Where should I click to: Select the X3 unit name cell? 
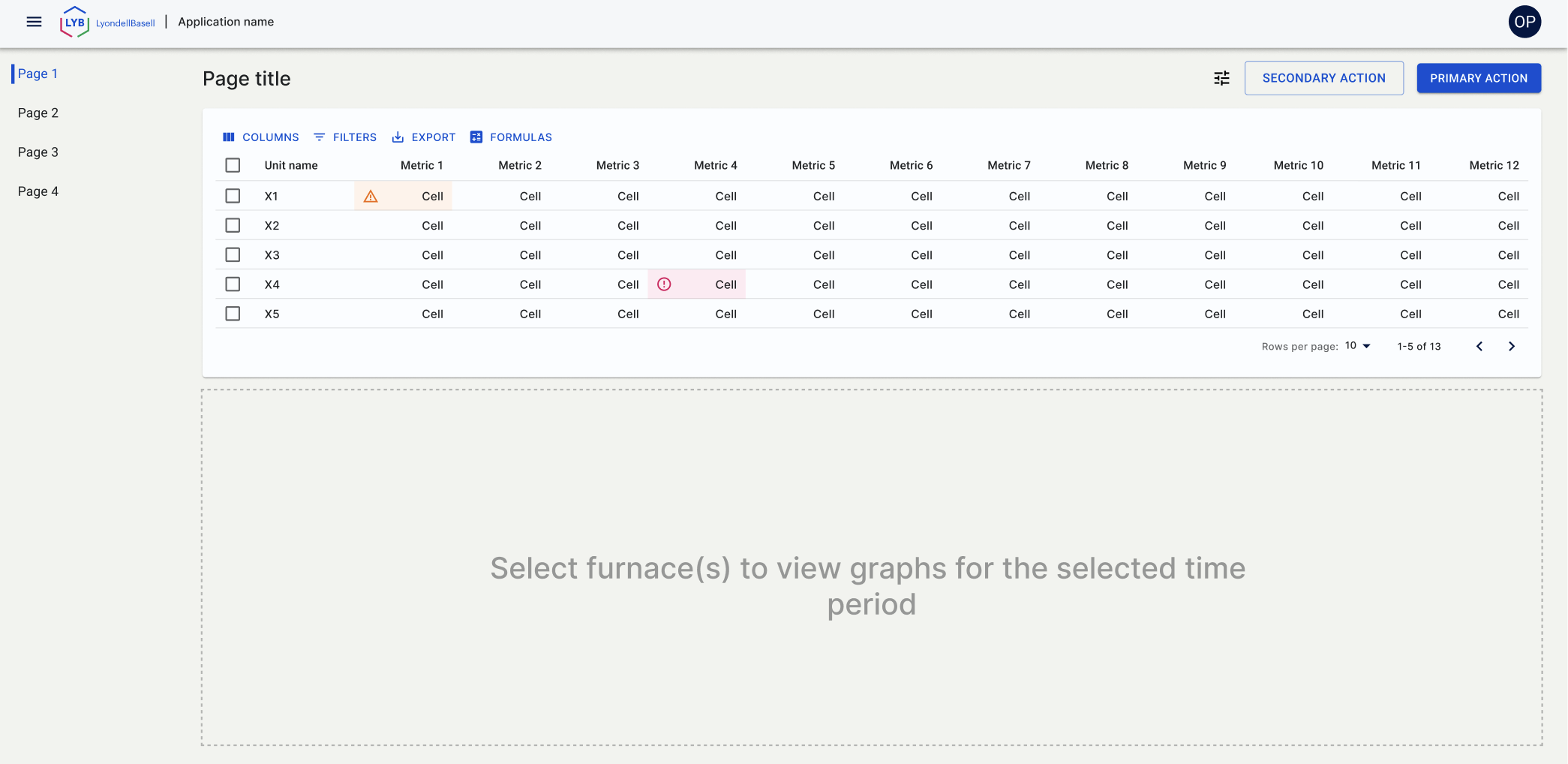point(272,255)
